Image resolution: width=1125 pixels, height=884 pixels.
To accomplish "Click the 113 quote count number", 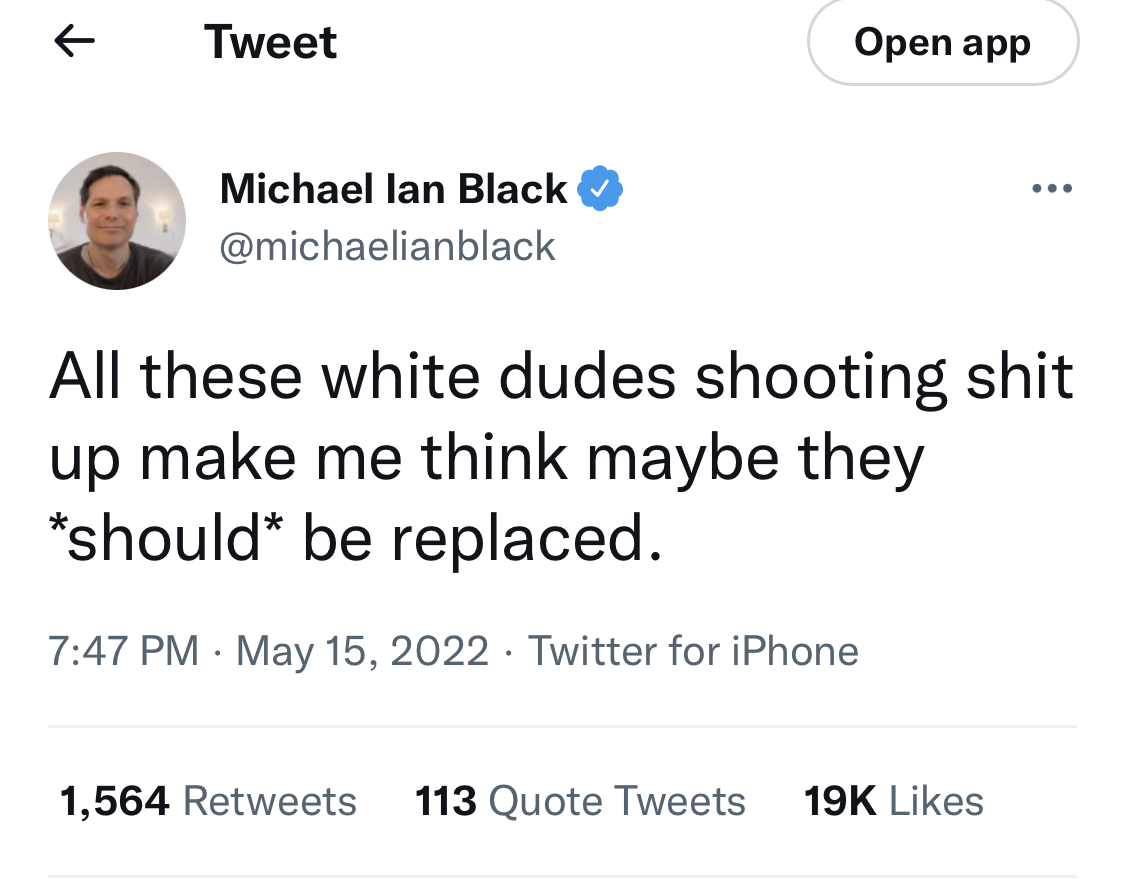I will (x=444, y=801).
